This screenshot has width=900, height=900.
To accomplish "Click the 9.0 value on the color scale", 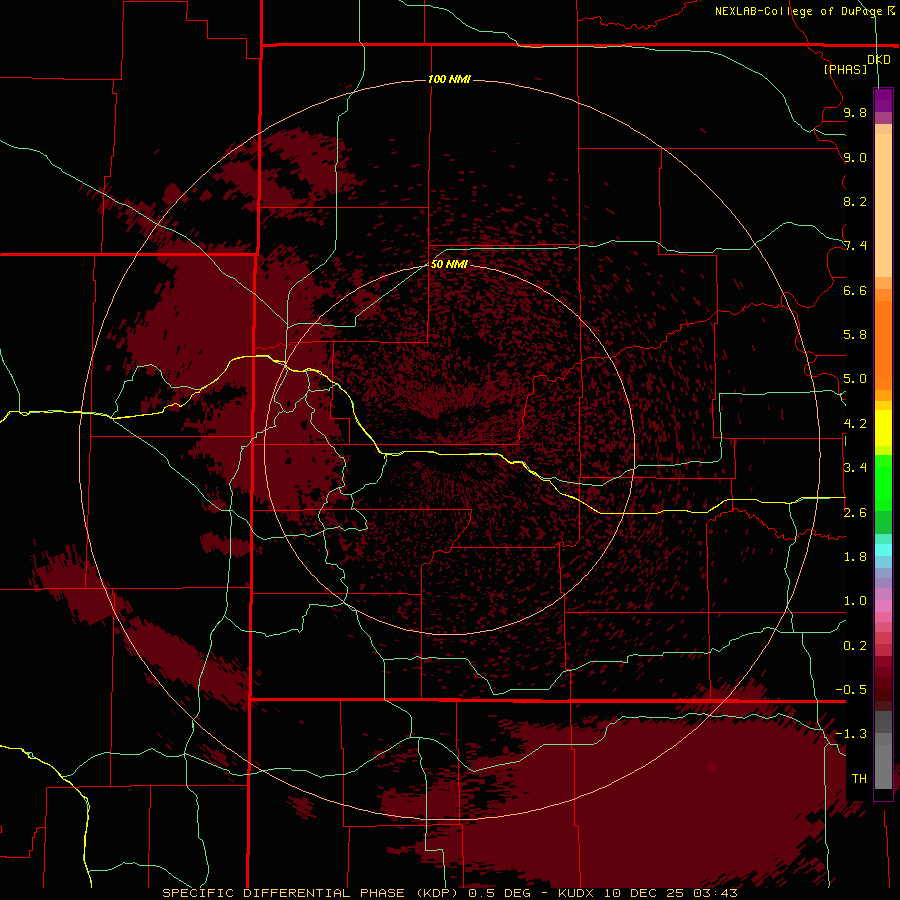I will [855, 157].
